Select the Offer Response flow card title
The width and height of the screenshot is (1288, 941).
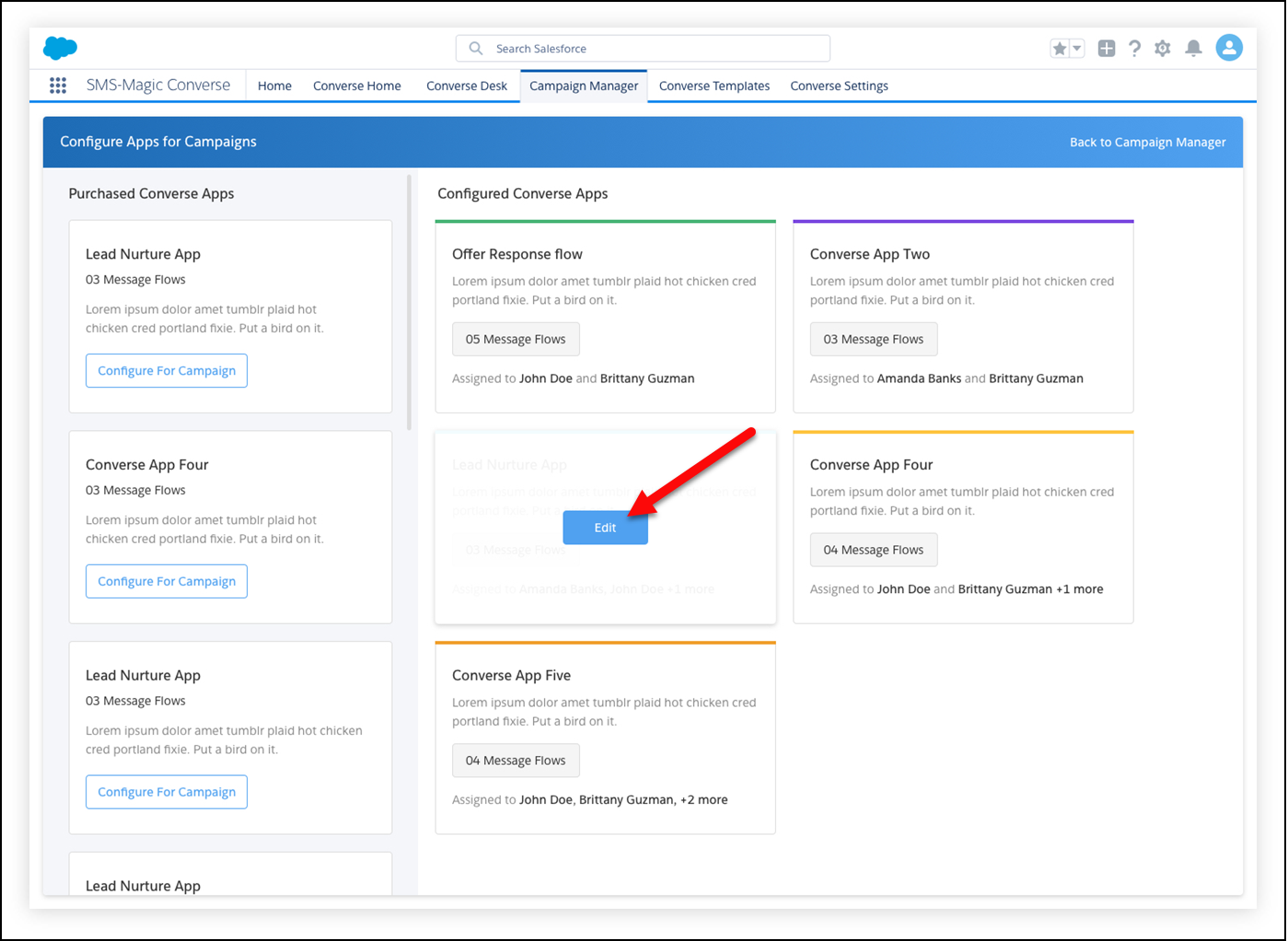coord(517,254)
